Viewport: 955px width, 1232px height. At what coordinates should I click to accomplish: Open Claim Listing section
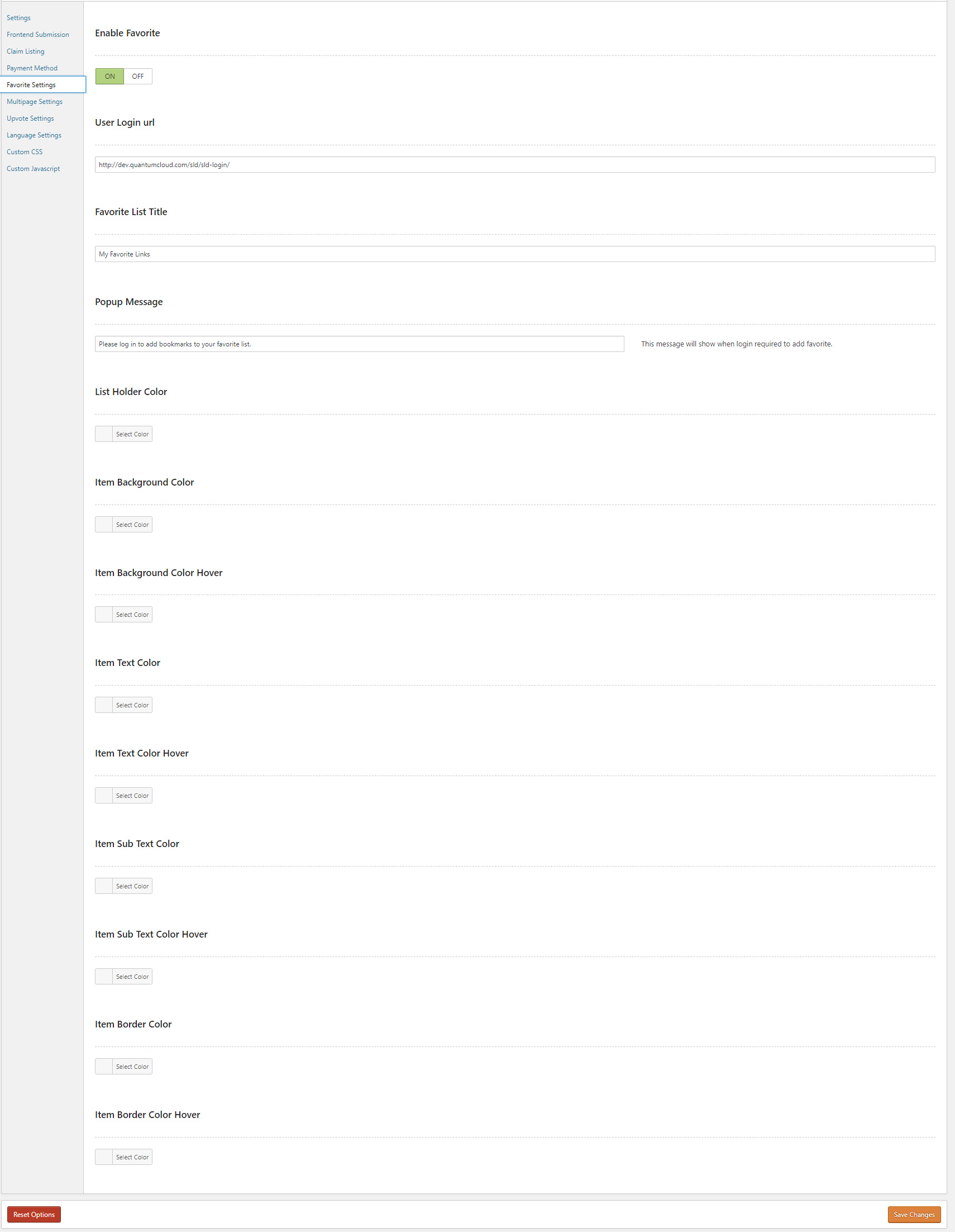click(25, 51)
